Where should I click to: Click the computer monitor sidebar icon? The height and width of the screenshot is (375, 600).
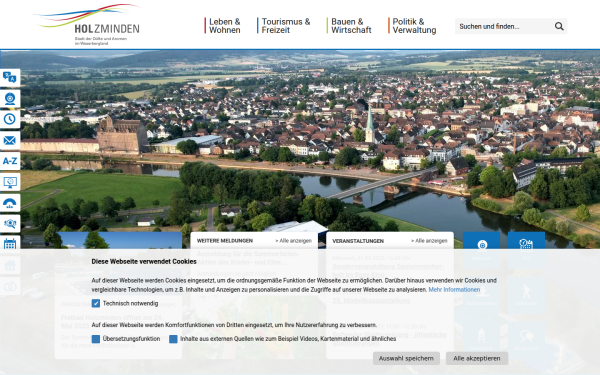[x=10, y=182]
